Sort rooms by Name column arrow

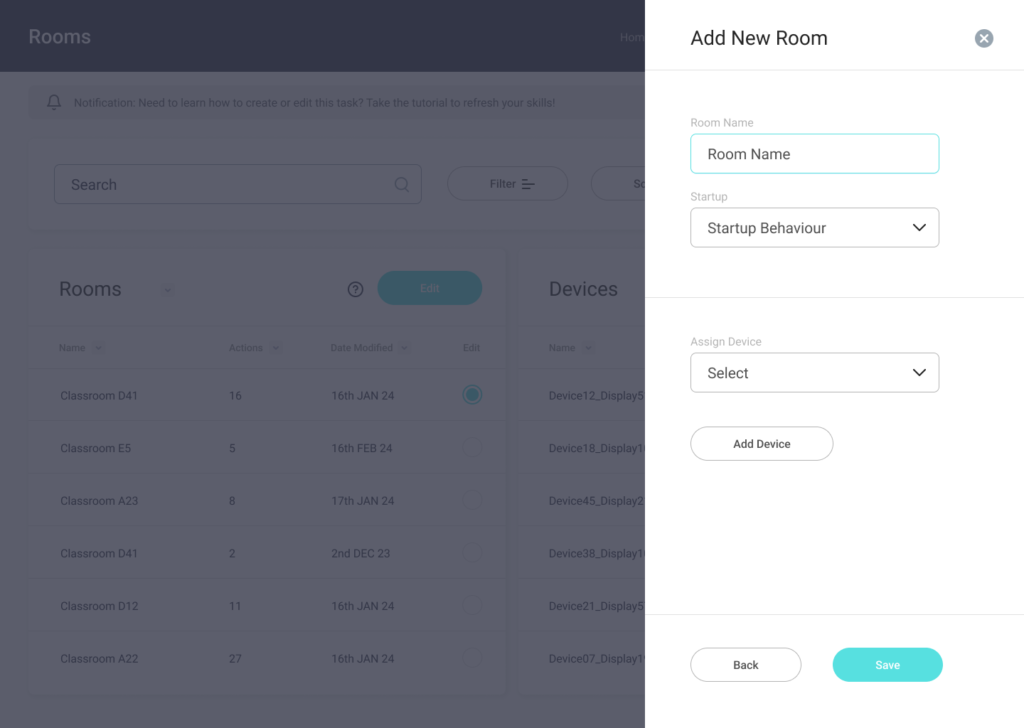point(98,348)
